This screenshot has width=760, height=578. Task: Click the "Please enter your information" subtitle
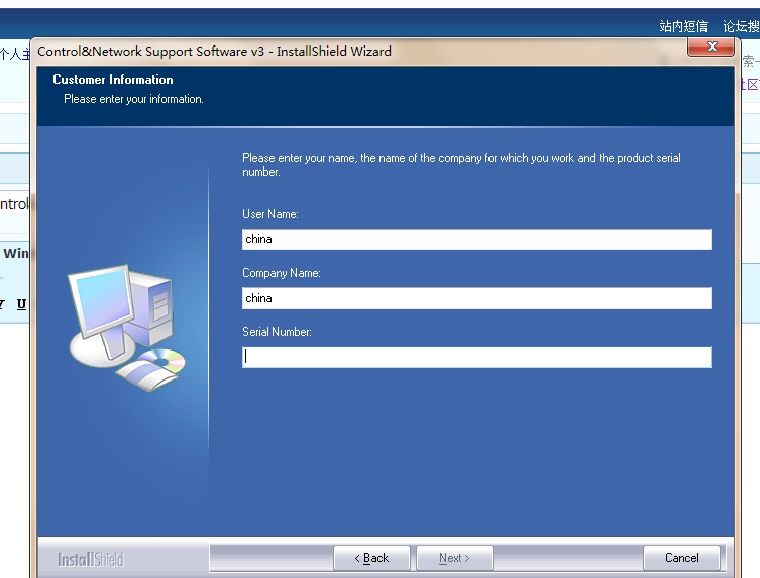point(133,99)
